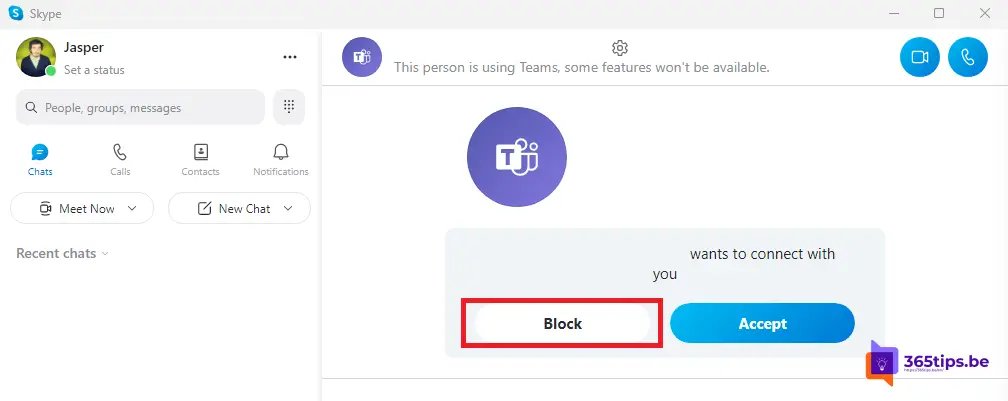
Task: Click the Teams avatar in the chat header
Action: [x=362, y=57]
